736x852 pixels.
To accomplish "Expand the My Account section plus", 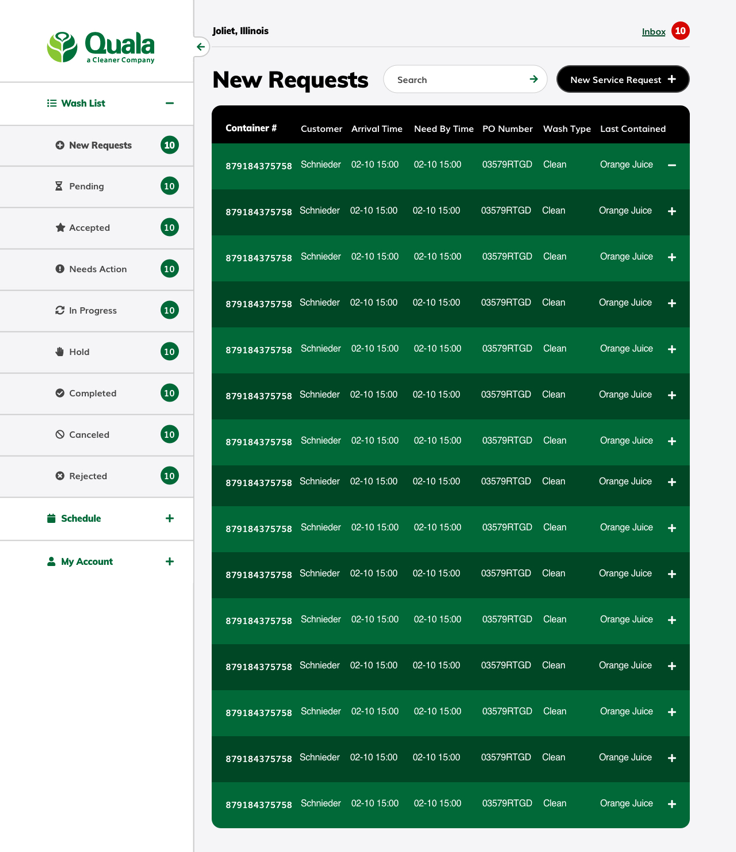I will pyautogui.click(x=169, y=561).
